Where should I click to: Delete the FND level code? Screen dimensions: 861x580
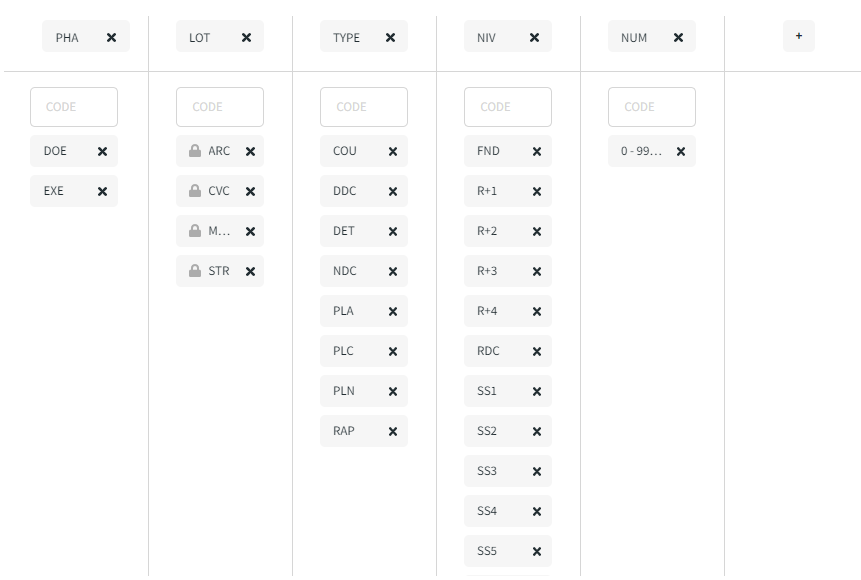tap(537, 152)
